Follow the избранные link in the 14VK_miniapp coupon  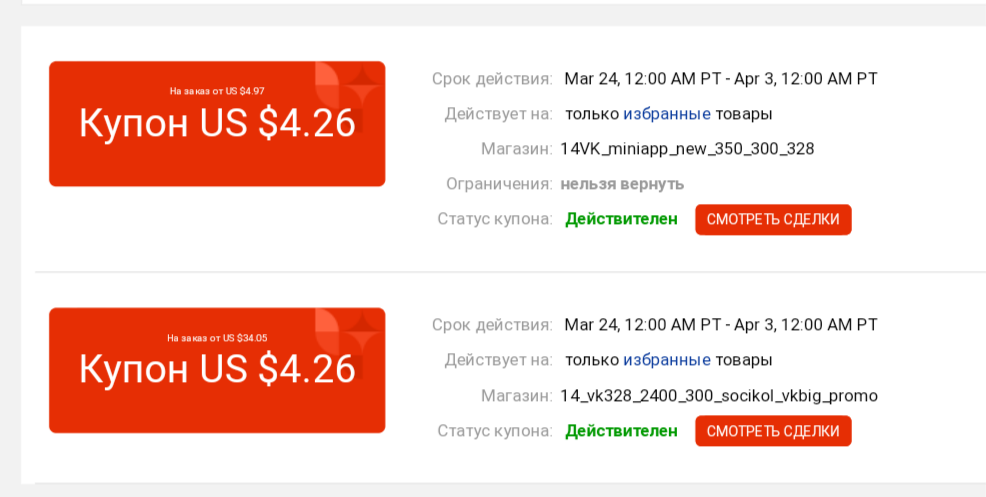(x=667, y=114)
